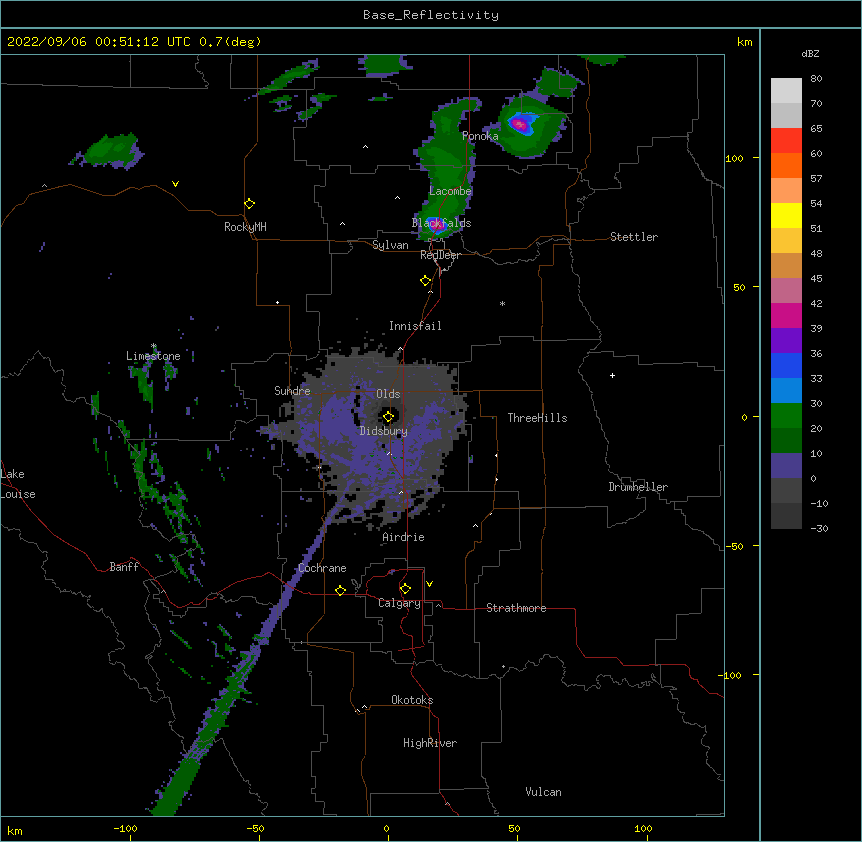
Task: Select the dark grey -30 to -10 swatch
Action: click(786, 516)
